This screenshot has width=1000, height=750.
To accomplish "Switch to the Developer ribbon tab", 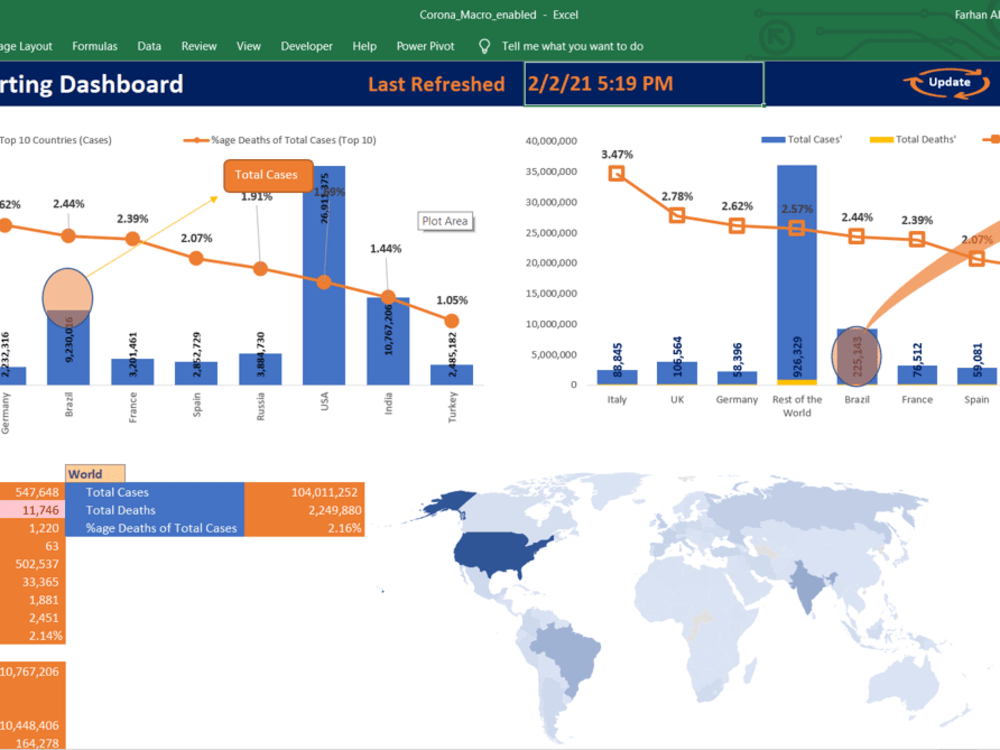I will point(306,45).
